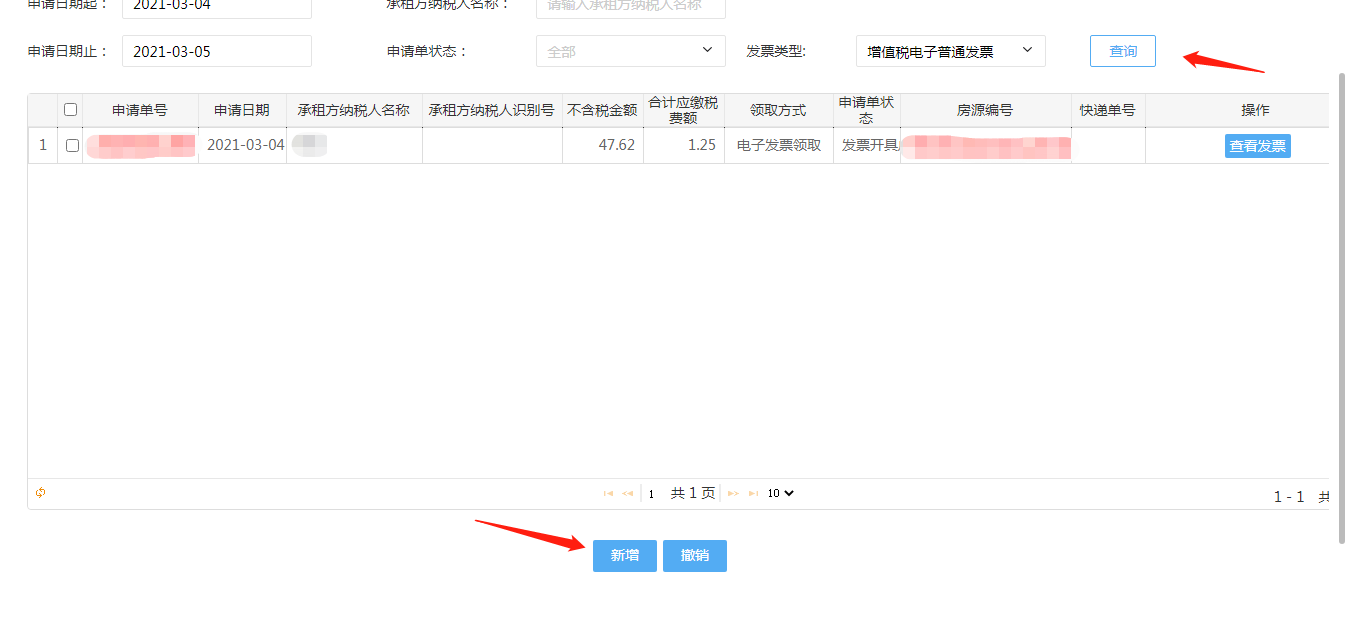Screen dimensions: 1345x622
Task: Go to next page with right arrow icon
Action: tap(731, 493)
